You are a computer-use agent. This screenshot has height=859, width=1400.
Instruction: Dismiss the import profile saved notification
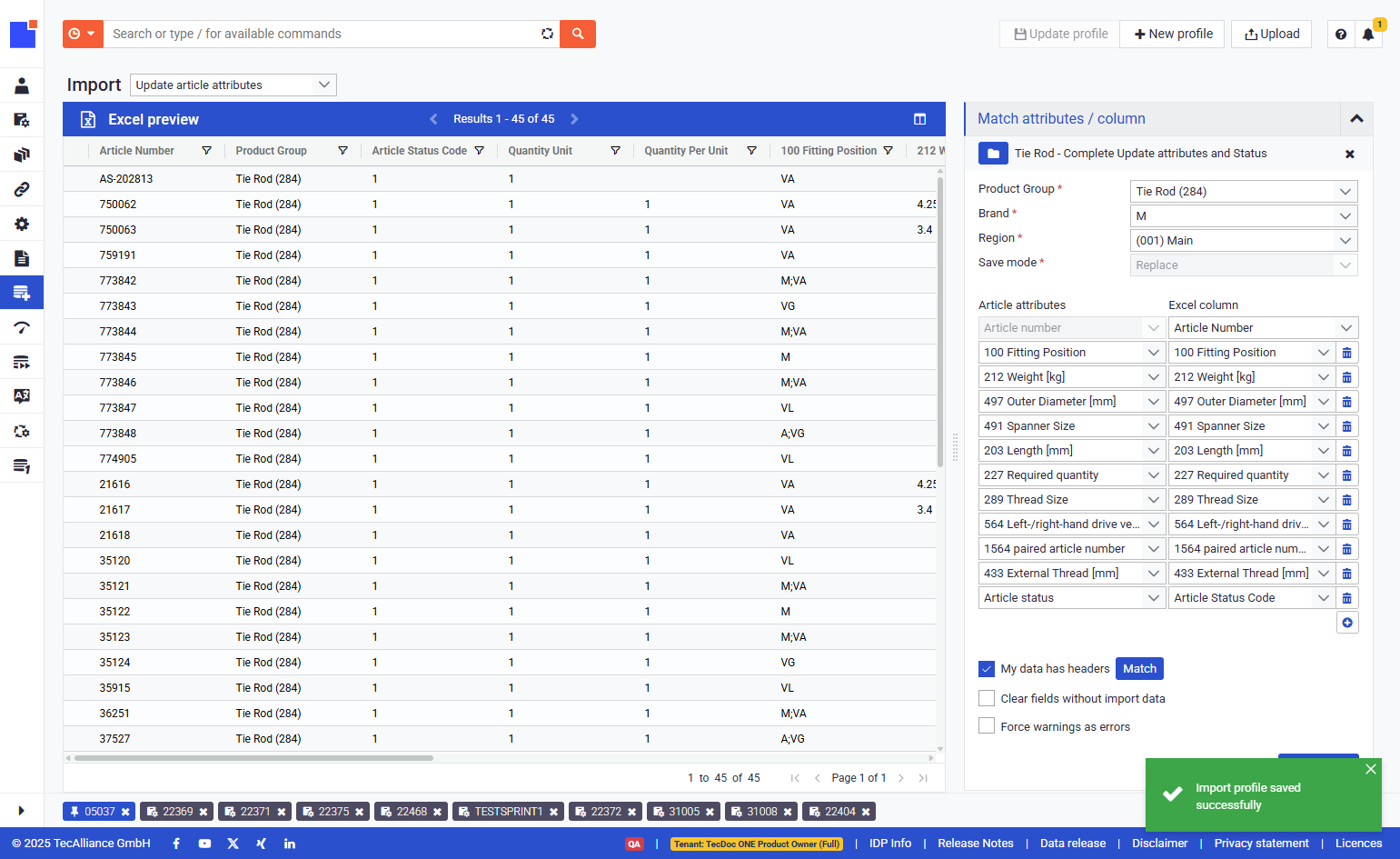pos(1371,769)
